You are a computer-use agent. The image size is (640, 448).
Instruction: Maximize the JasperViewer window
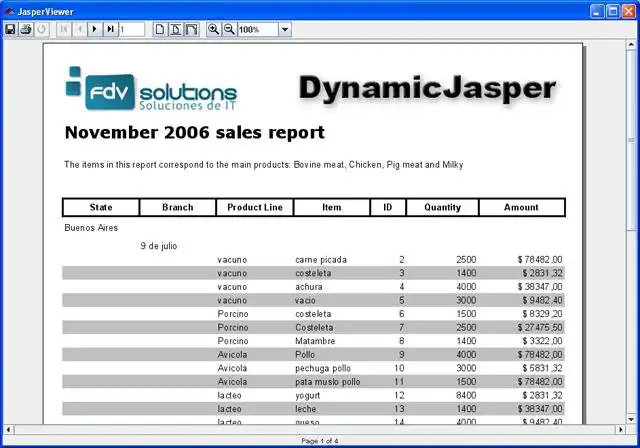coord(613,11)
